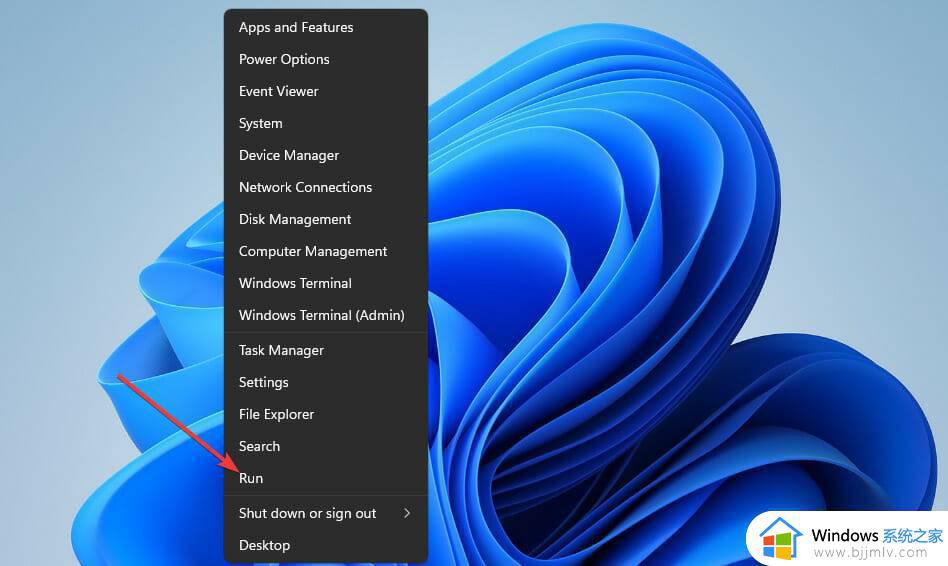
Task: Launch File Explorer
Action: (x=326, y=415)
